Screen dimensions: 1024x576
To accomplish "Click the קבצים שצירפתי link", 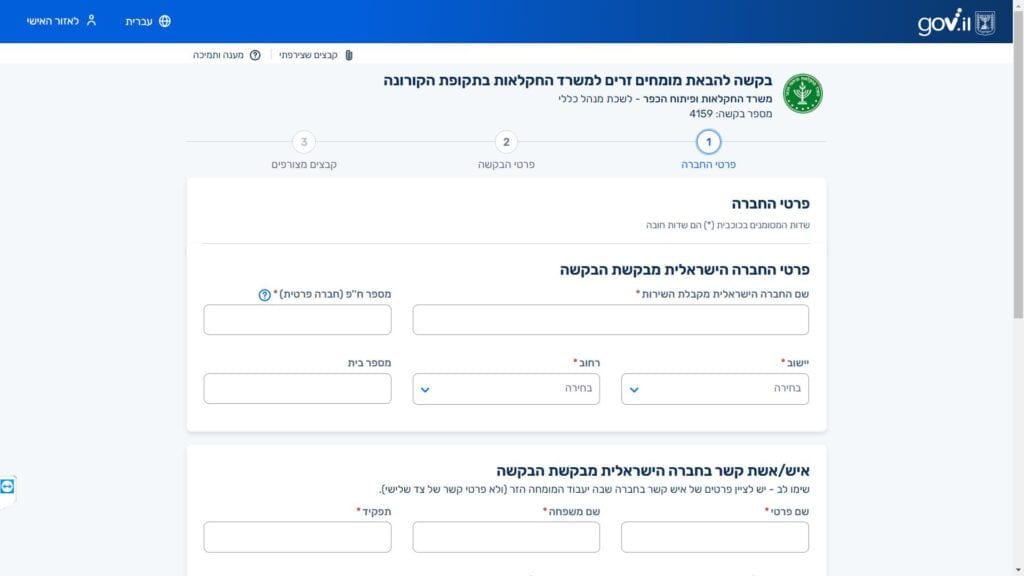I will [308, 56].
